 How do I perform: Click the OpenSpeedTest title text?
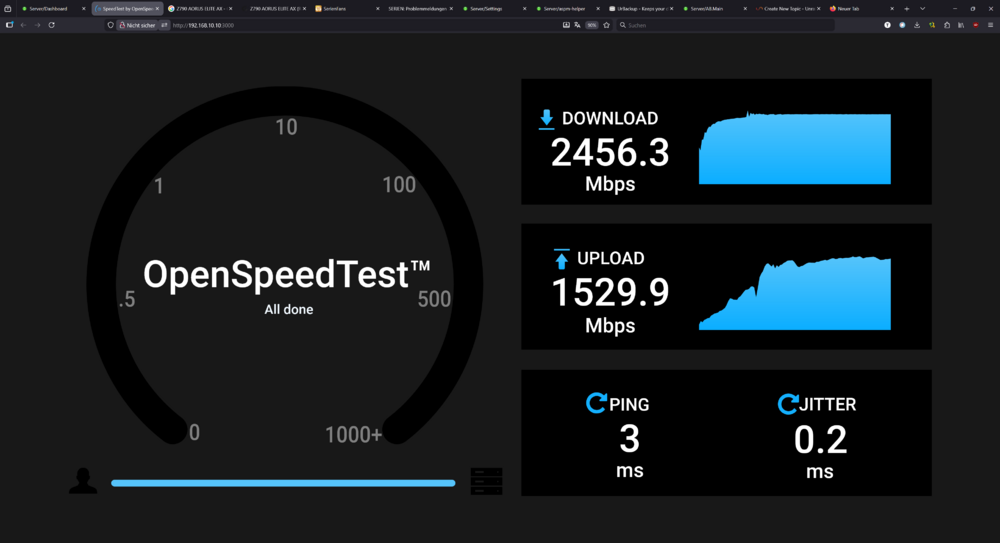click(286, 274)
